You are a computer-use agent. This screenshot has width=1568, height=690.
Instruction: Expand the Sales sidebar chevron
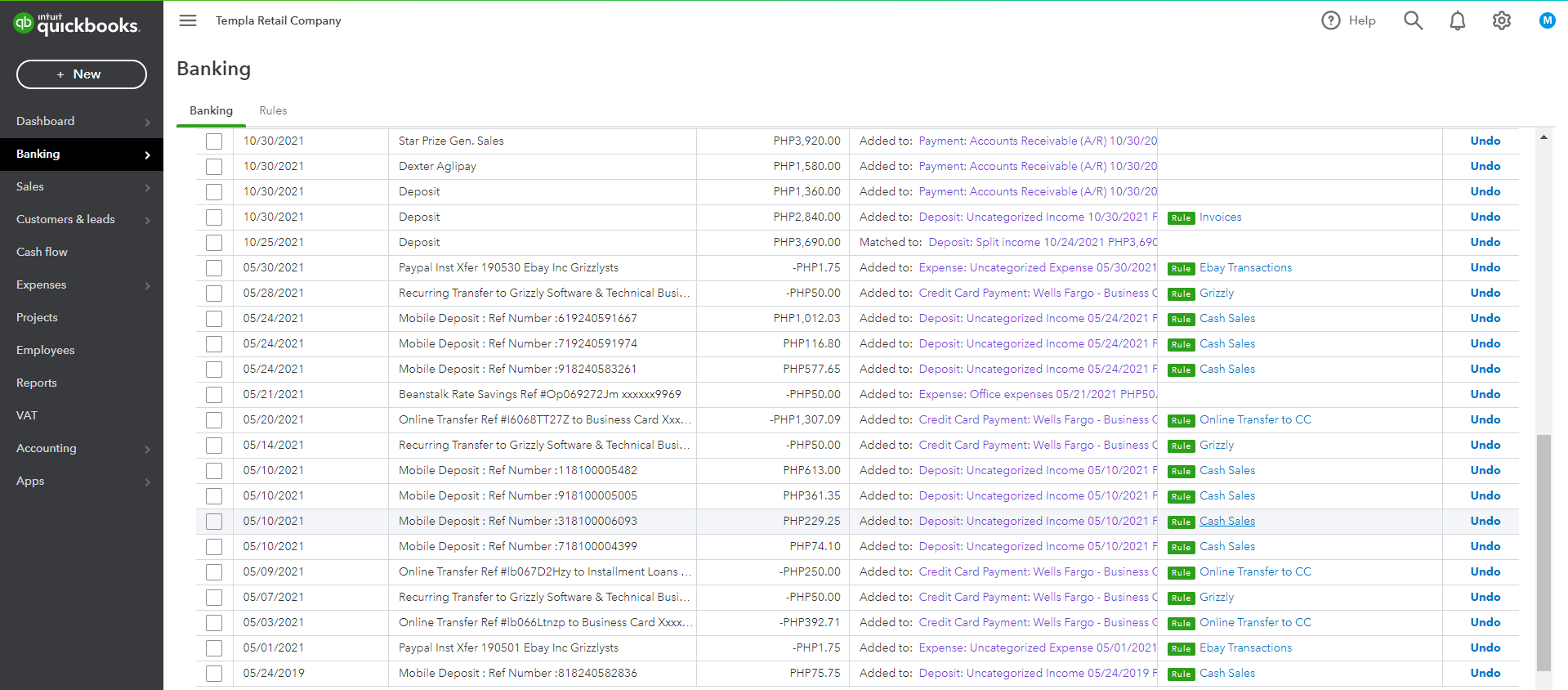[x=147, y=187]
